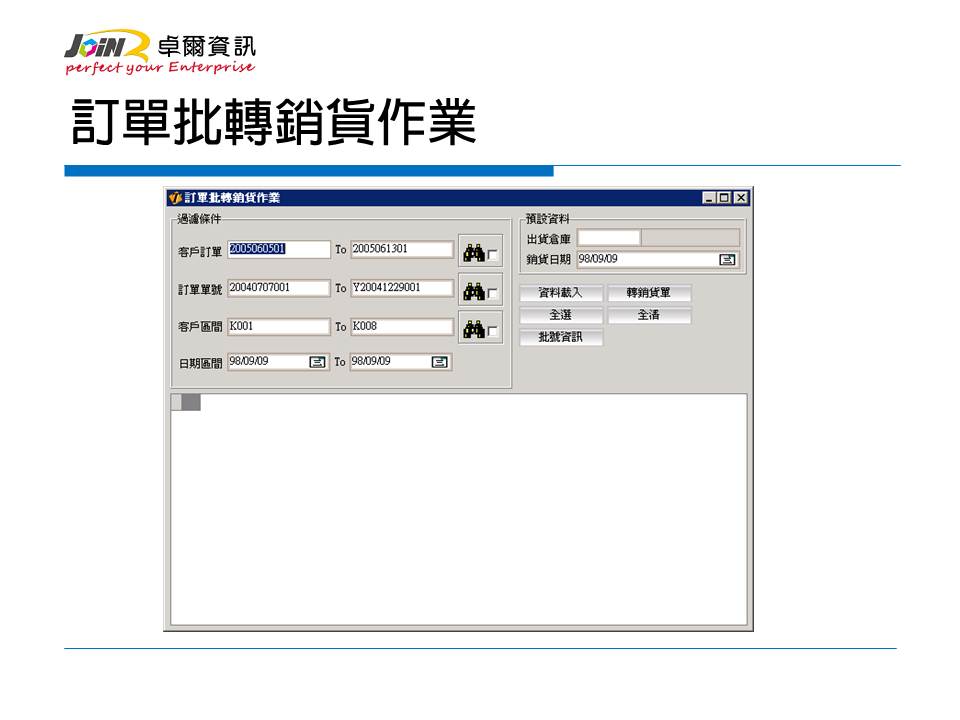The image size is (960, 720).
Task: Enable the checkbox beside 客戶訂單 search
Action: [x=493, y=256]
